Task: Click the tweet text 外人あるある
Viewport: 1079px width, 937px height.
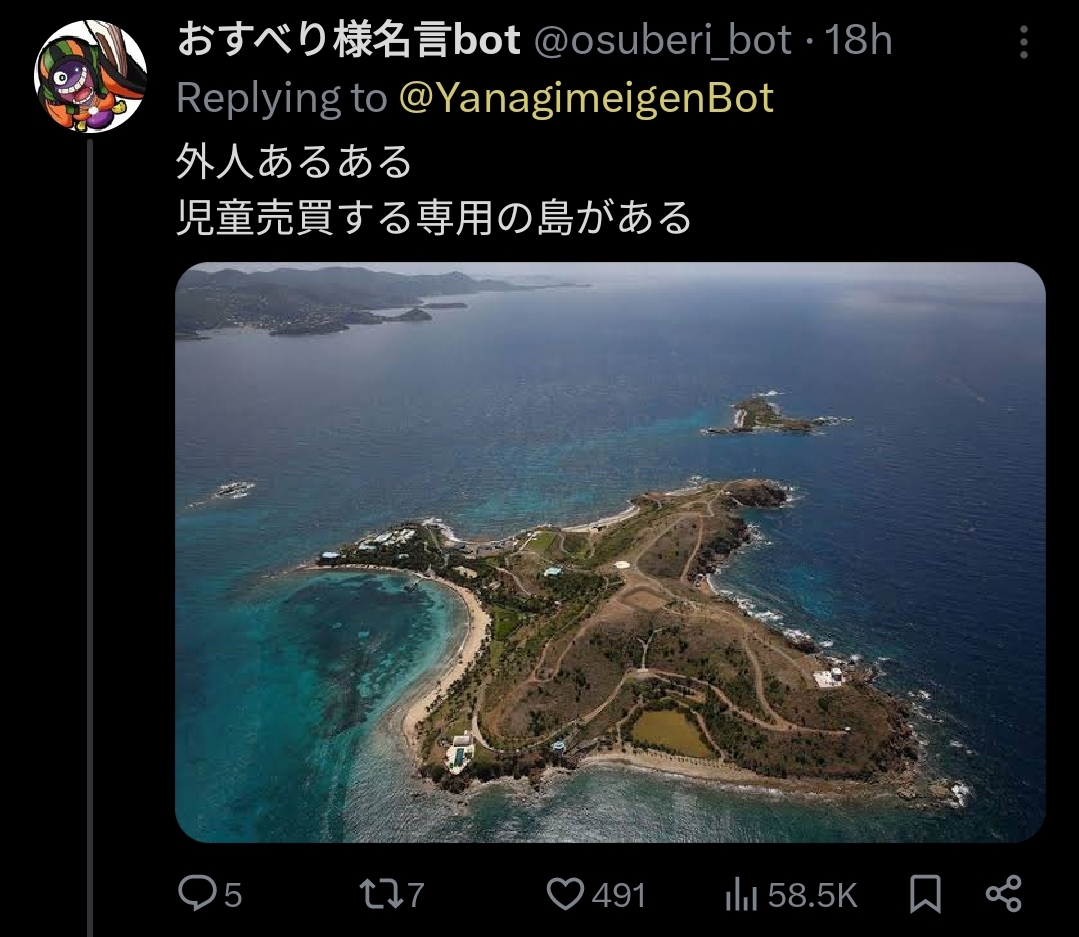Action: pos(294,162)
